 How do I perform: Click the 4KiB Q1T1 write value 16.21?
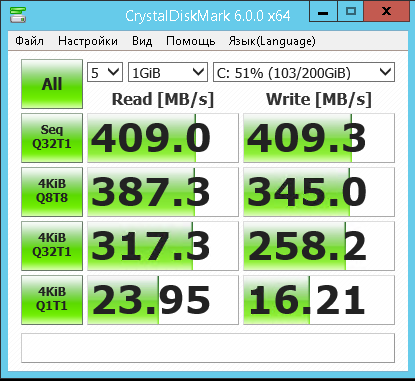[319, 300]
